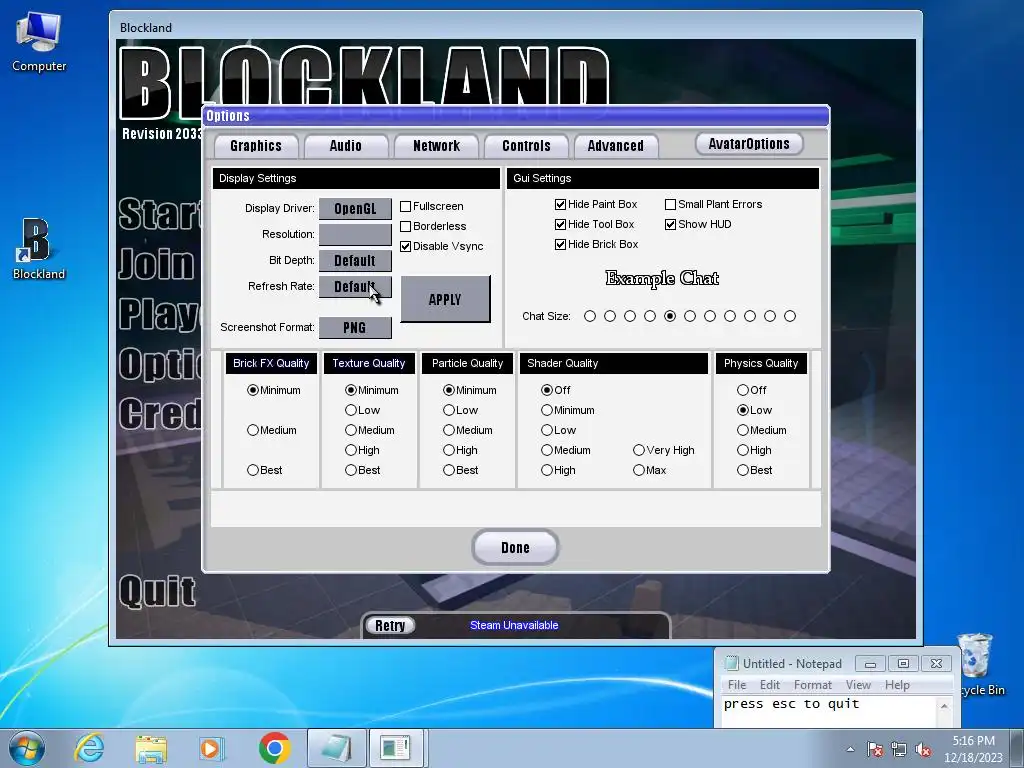The height and width of the screenshot is (768, 1024).
Task: Select the last Chat Size radio
Action: click(x=790, y=316)
